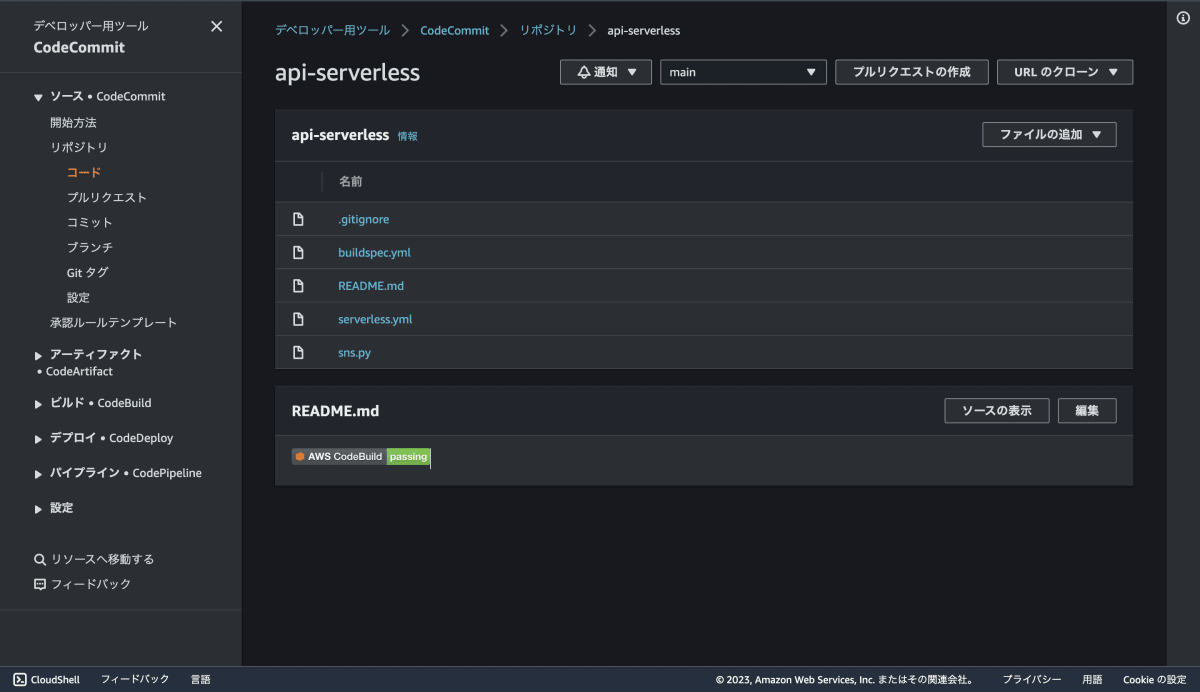The width and height of the screenshot is (1200, 692).
Task: Go to プルリクエスト in sidebar
Action: coord(107,197)
